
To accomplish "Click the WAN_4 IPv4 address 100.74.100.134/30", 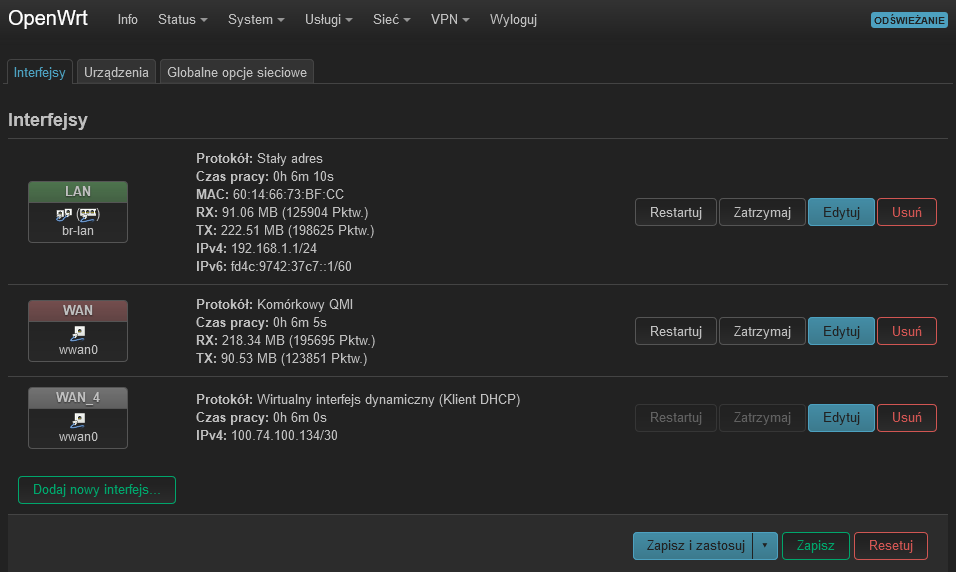I will [284, 435].
